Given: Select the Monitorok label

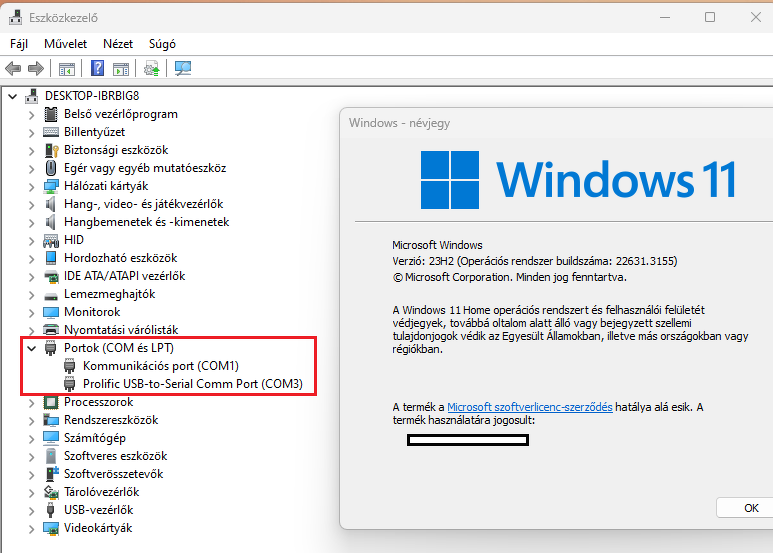Looking at the screenshot, I should pyautogui.click(x=92, y=312).
